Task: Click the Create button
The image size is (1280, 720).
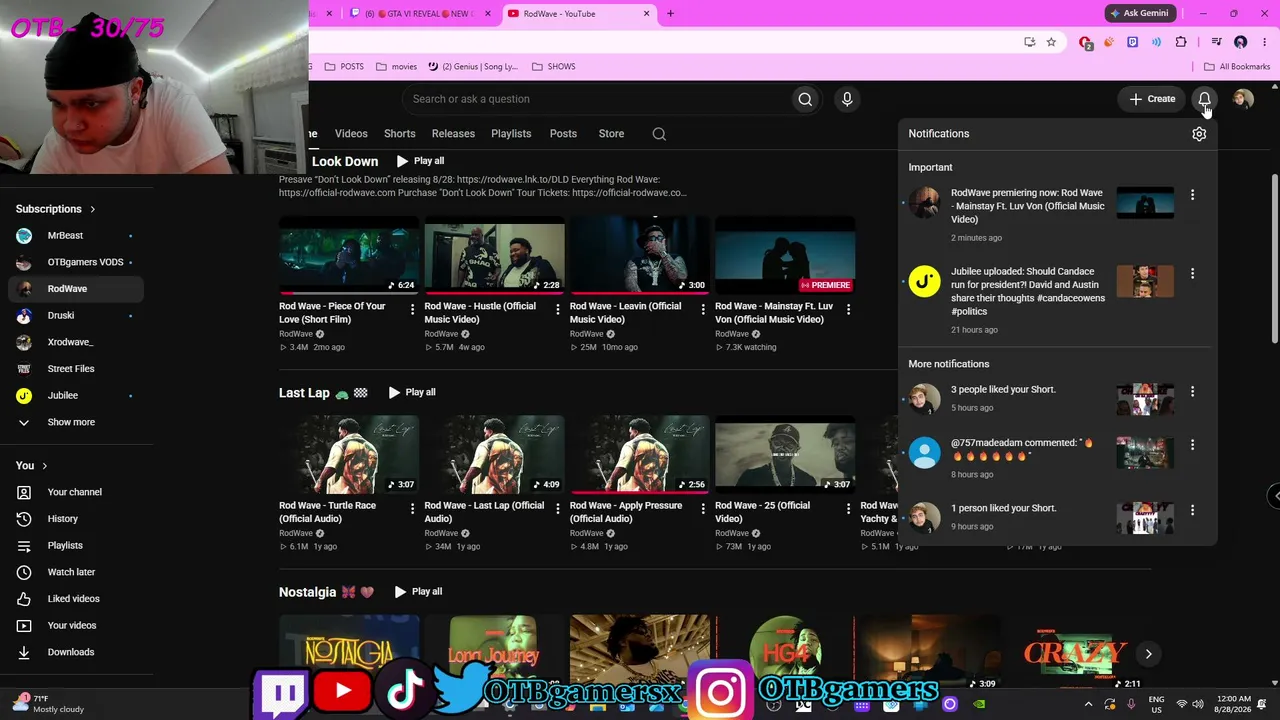Action: click(x=1152, y=99)
